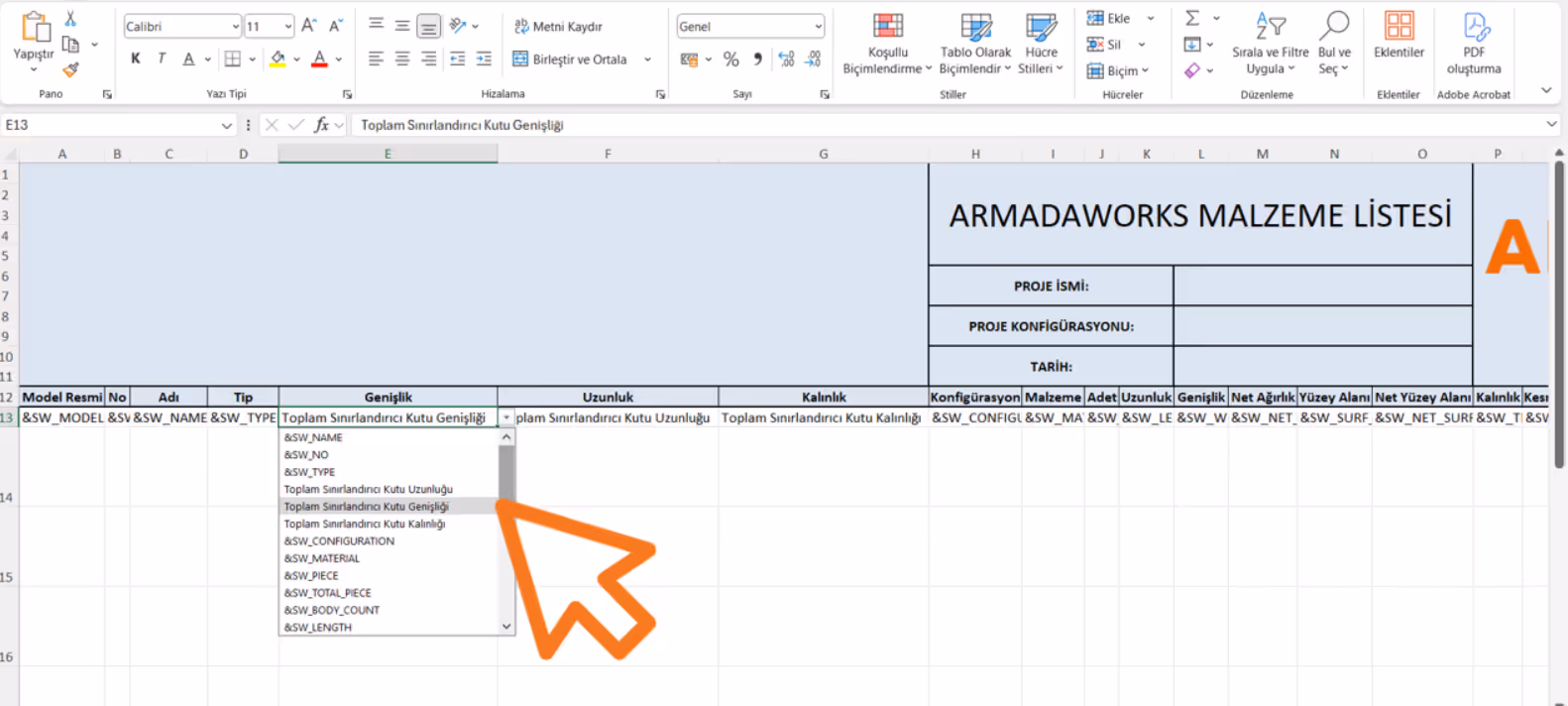The image size is (1568, 706).
Task: Select the Format Painter brush icon
Action: click(70, 69)
